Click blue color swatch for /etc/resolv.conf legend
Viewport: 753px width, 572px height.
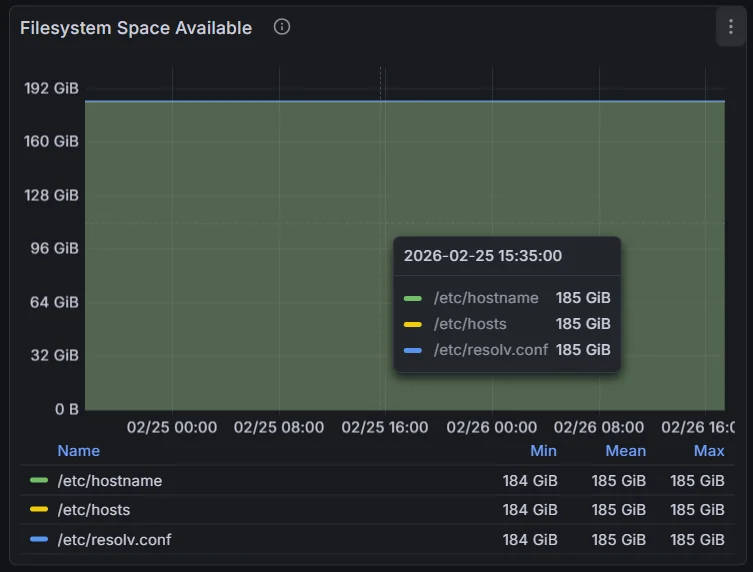click(39, 539)
